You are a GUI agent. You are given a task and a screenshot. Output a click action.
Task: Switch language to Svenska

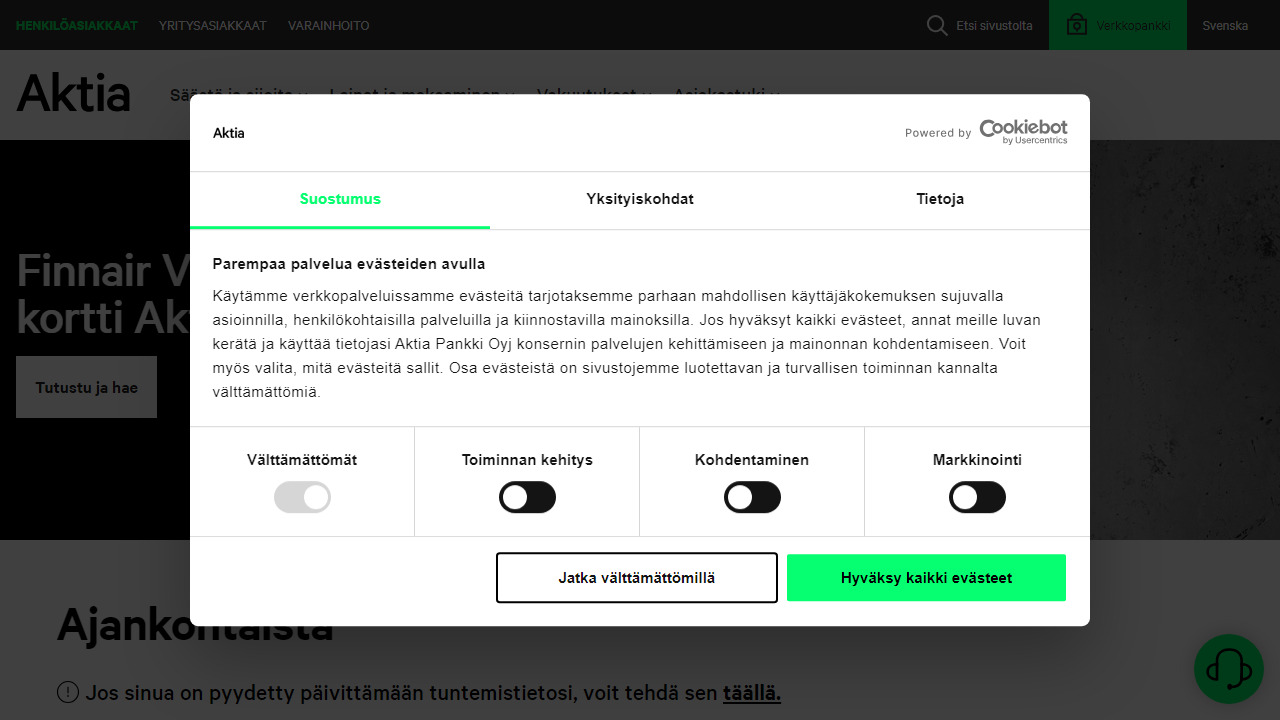1225,25
